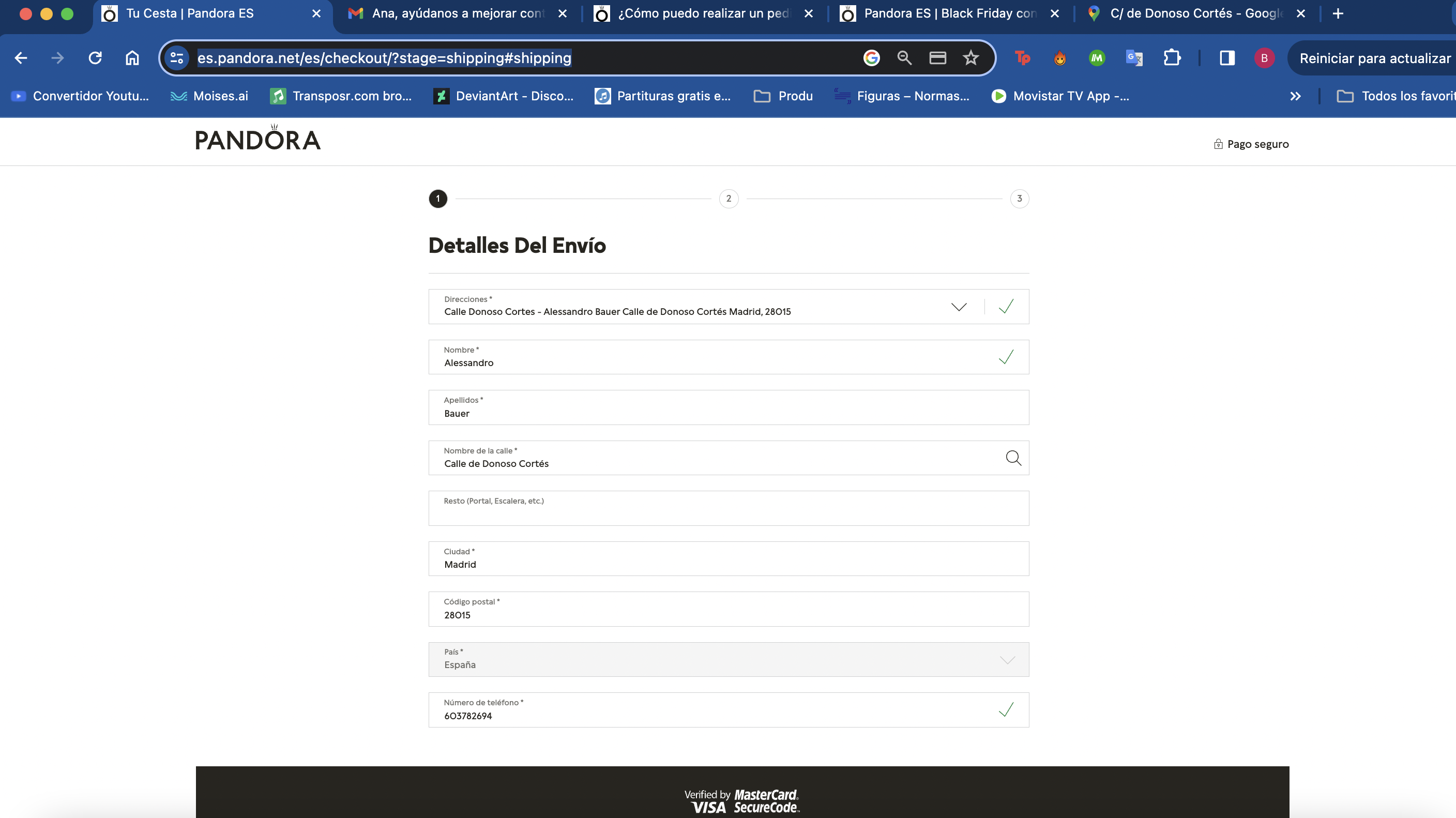This screenshot has width=1456, height=818.
Task: Click the street search magnifier icon
Action: click(x=1013, y=457)
